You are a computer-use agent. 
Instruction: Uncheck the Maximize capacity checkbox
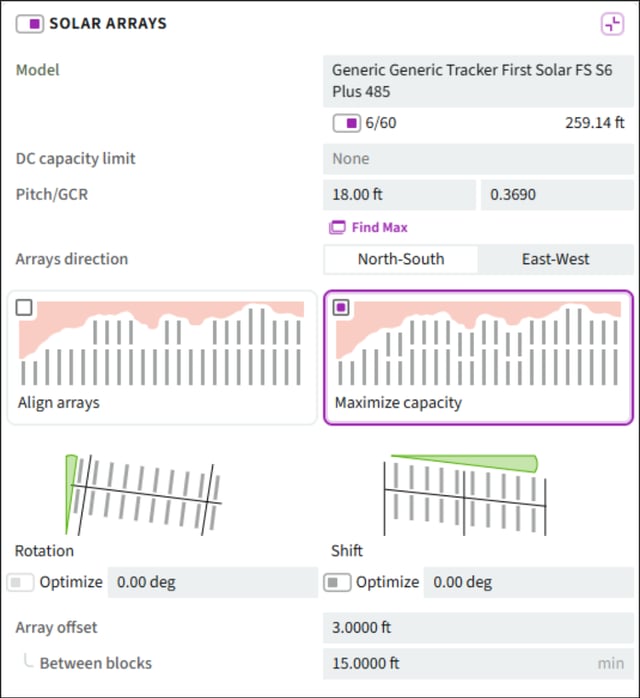(x=341, y=307)
